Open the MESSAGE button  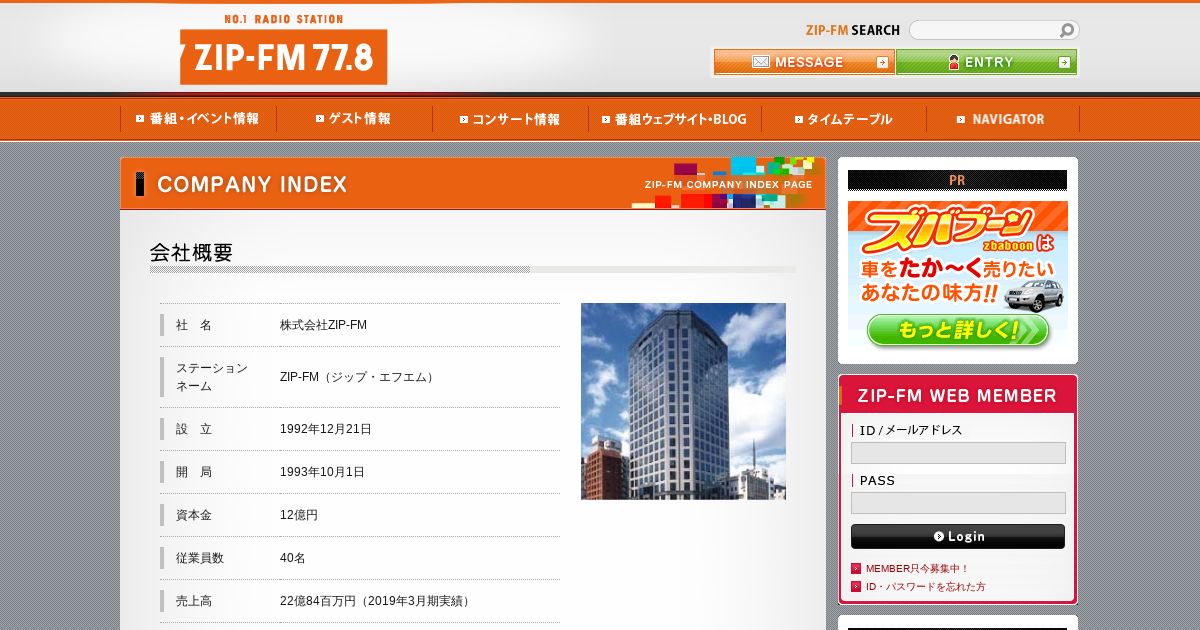tap(804, 62)
